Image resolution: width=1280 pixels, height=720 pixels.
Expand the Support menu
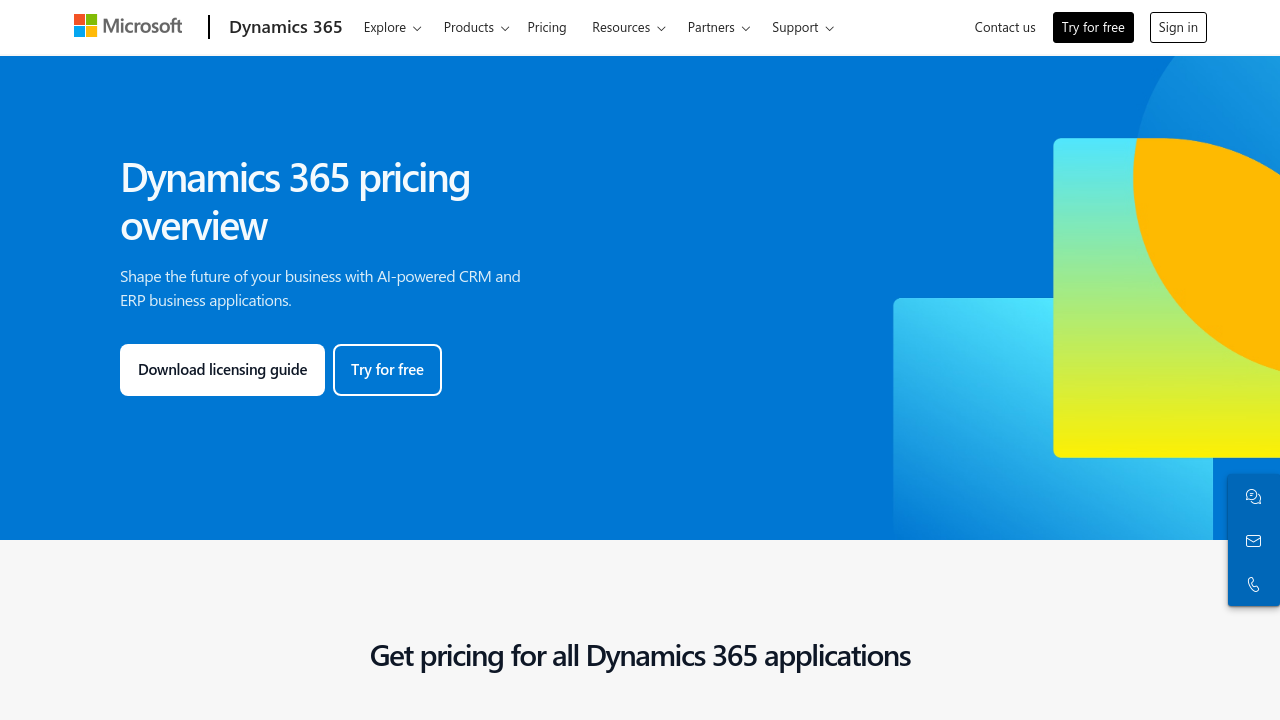coord(802,28)
